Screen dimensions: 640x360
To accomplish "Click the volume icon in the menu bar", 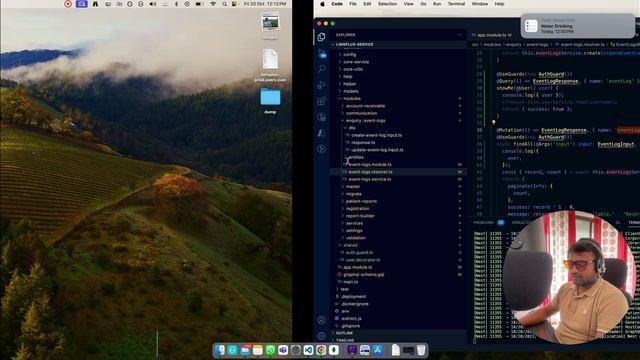I will [153, 4].
